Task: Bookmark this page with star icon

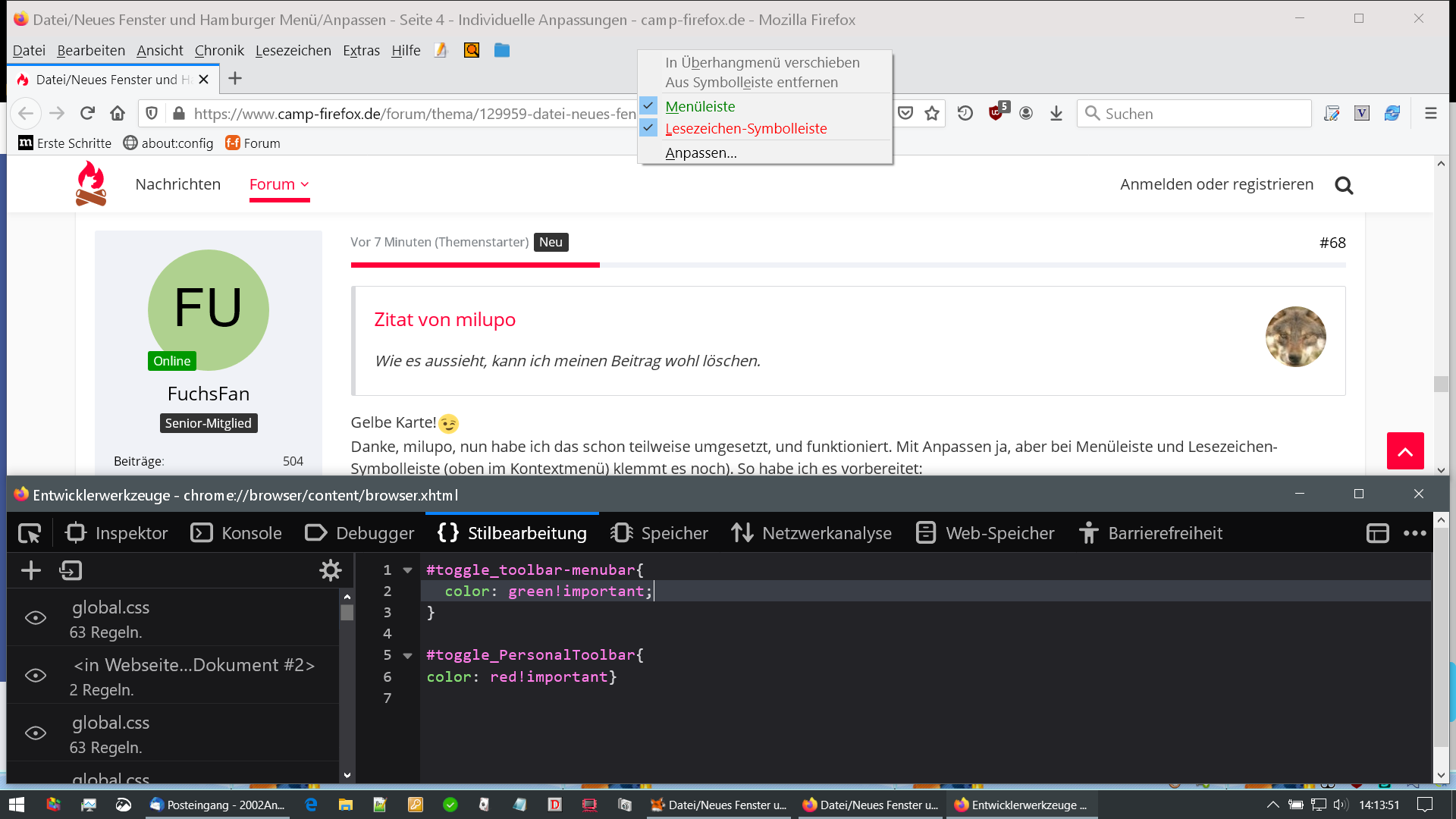Action: pyautogui.click(x=932, y=114)
